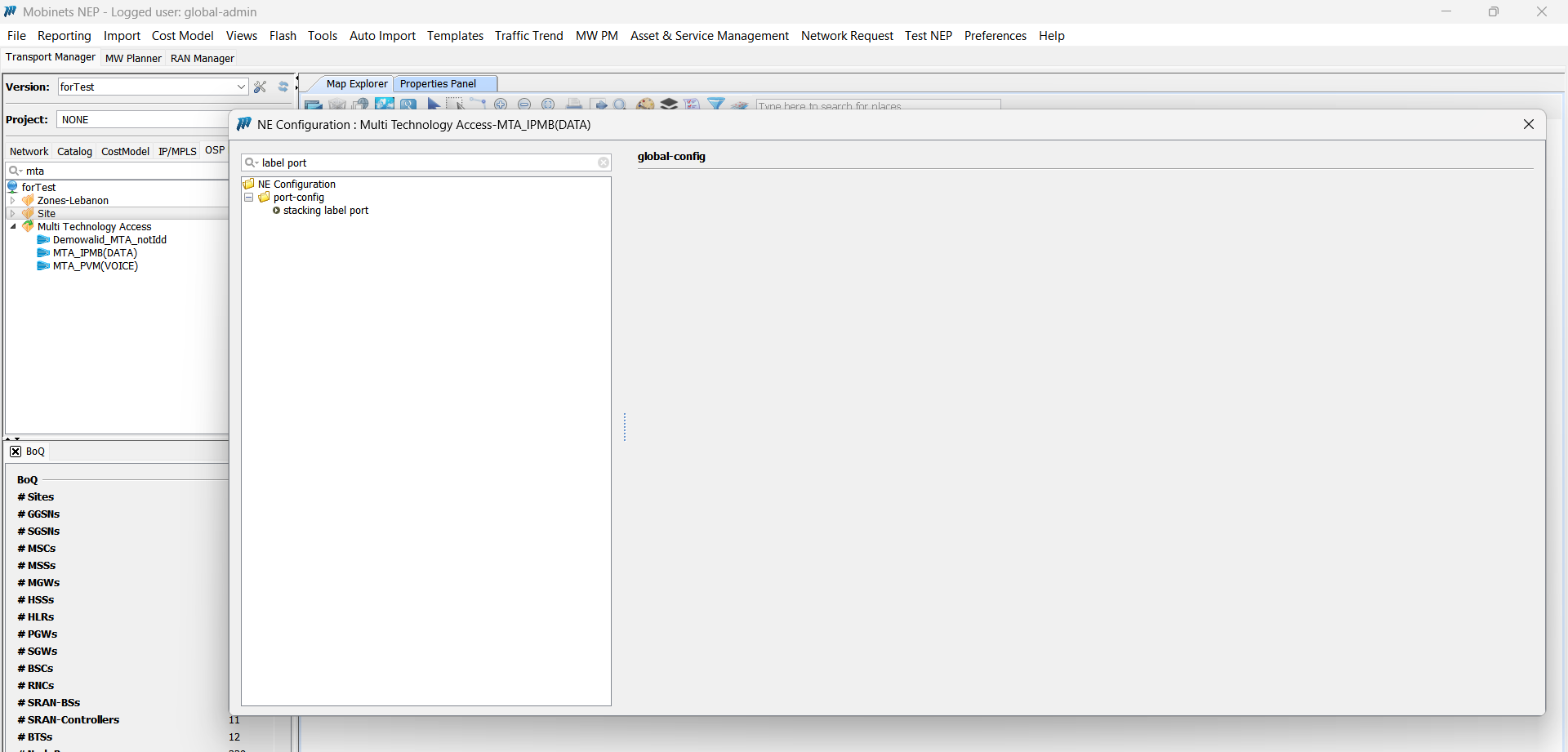Image resolution: width=1568 pixels, height=752 pixels.
Task: Expand the Zones-Lebanon tree node
Action: [13, 201]
